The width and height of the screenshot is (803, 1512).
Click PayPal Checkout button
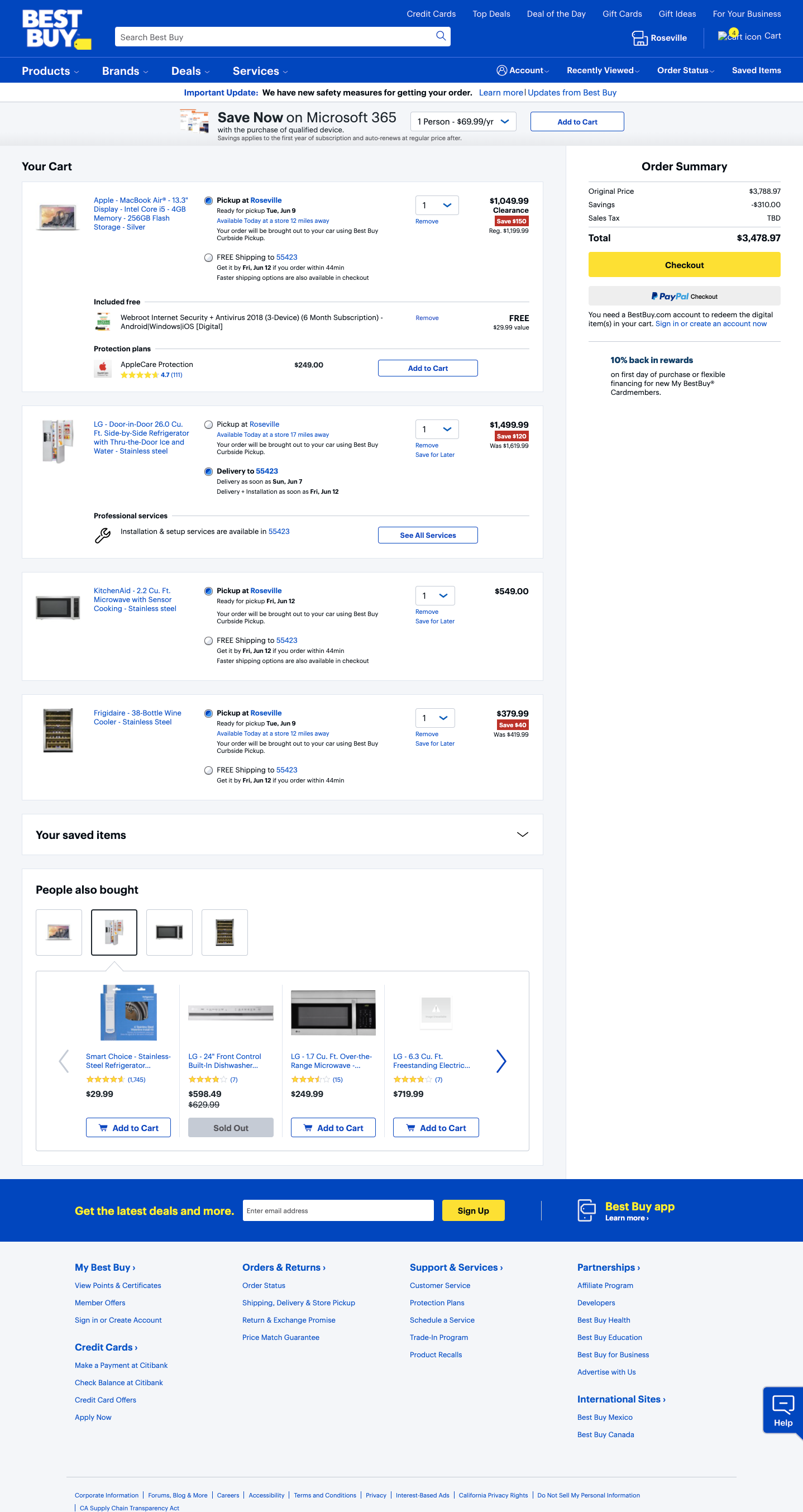point(684,297)
